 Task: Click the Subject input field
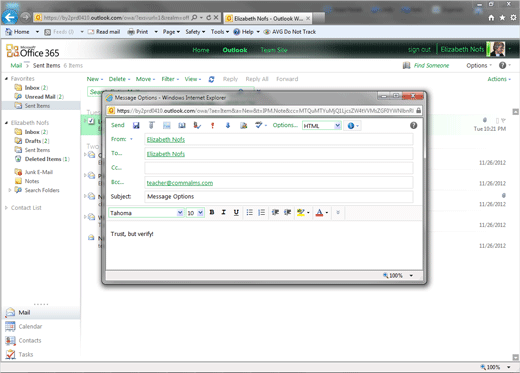point(279,197)
